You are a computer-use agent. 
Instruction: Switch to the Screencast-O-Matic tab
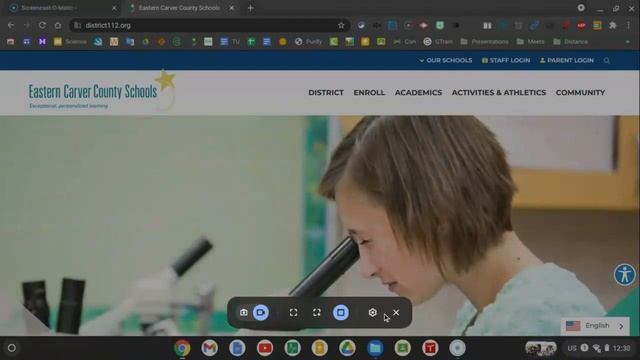pos(61,8)
